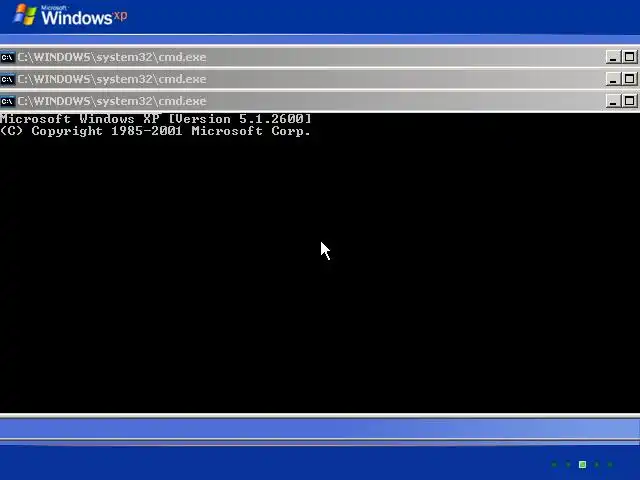640x480 pixels.
Task: Minimize the middle cmd.exe window
Action: (x=613, y=79)
